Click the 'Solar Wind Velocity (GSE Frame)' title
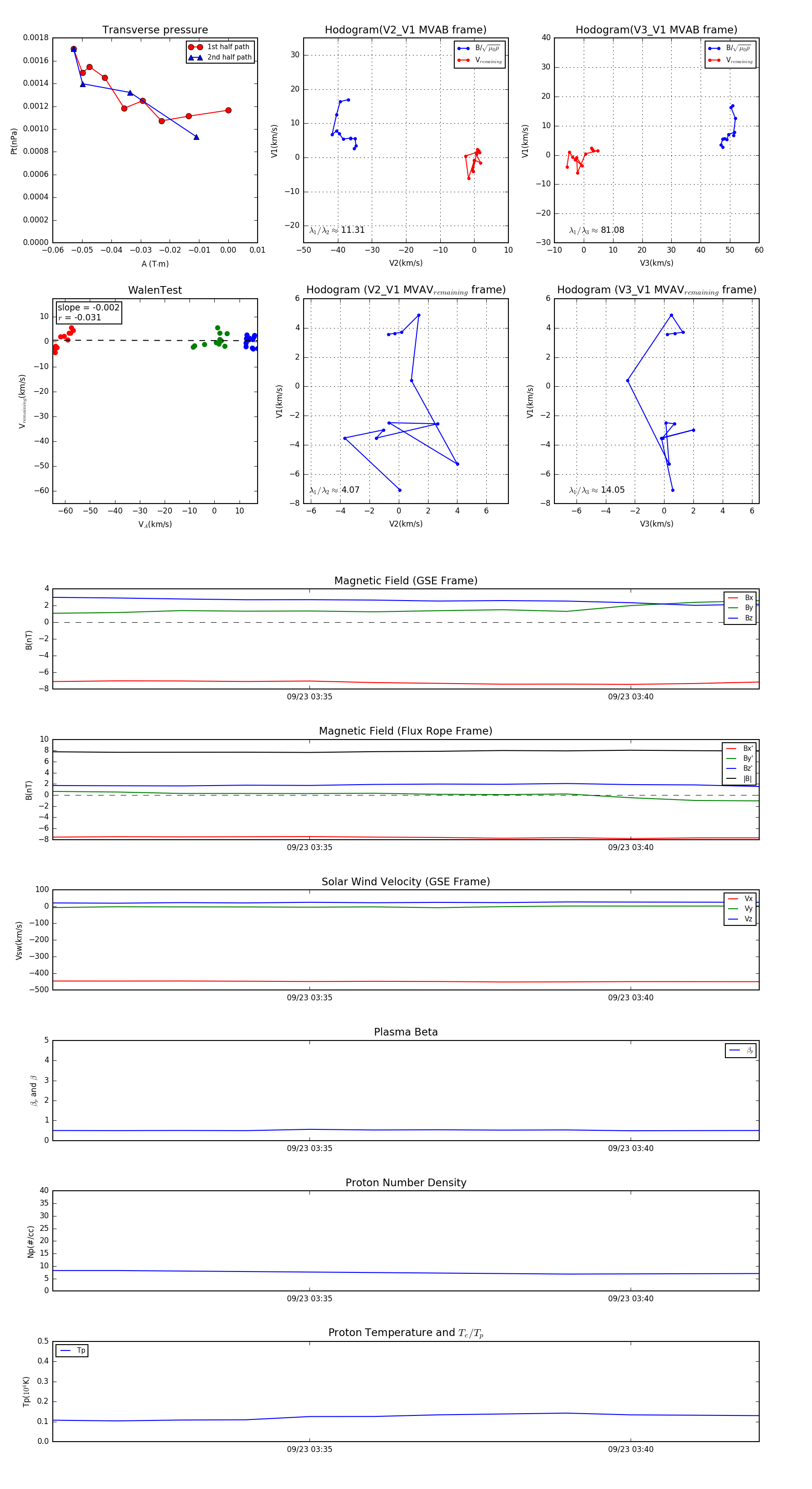 pyautogui.click(x=406, y=882)
